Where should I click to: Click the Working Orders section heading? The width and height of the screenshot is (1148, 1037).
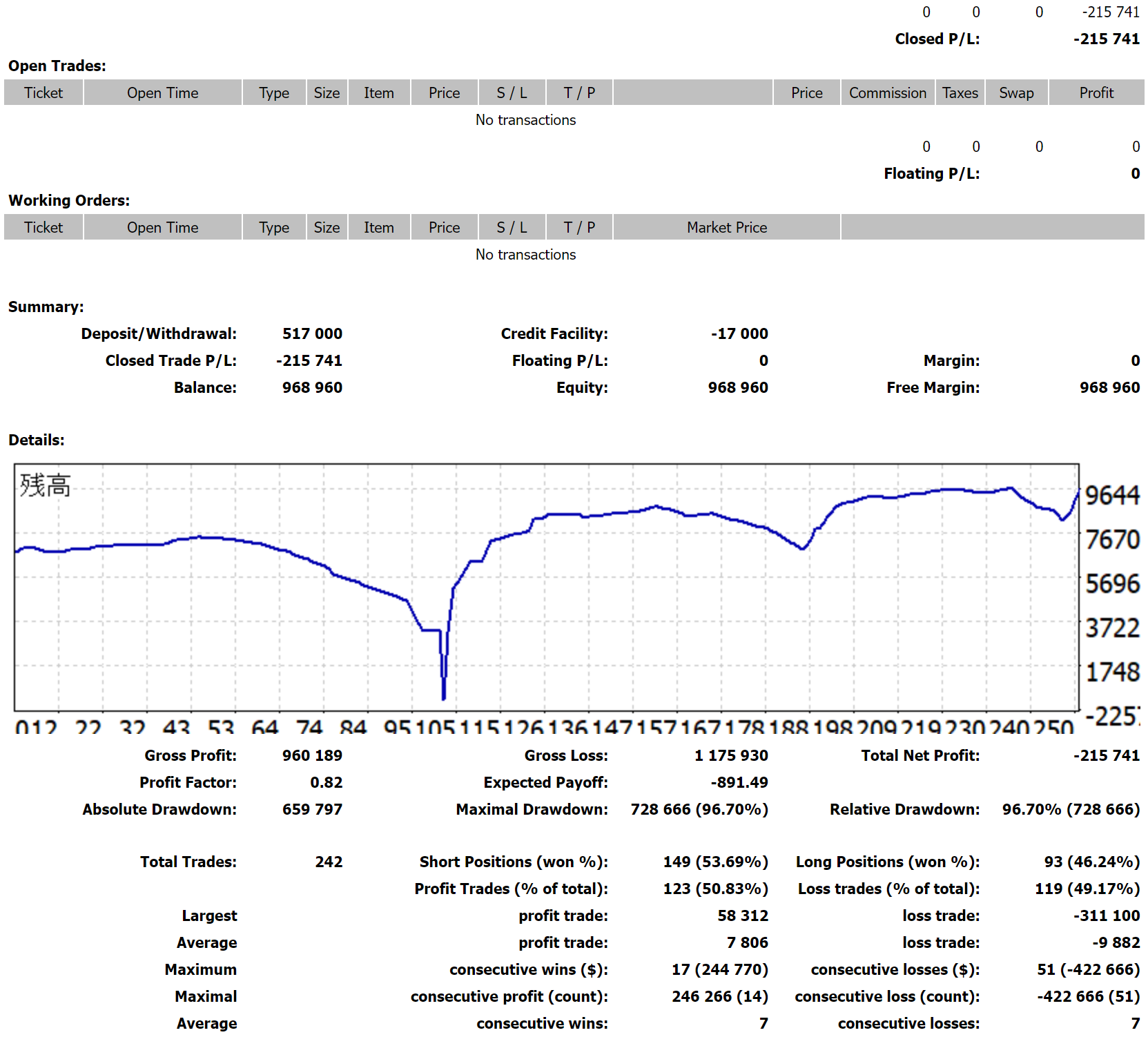click(69, 200)
